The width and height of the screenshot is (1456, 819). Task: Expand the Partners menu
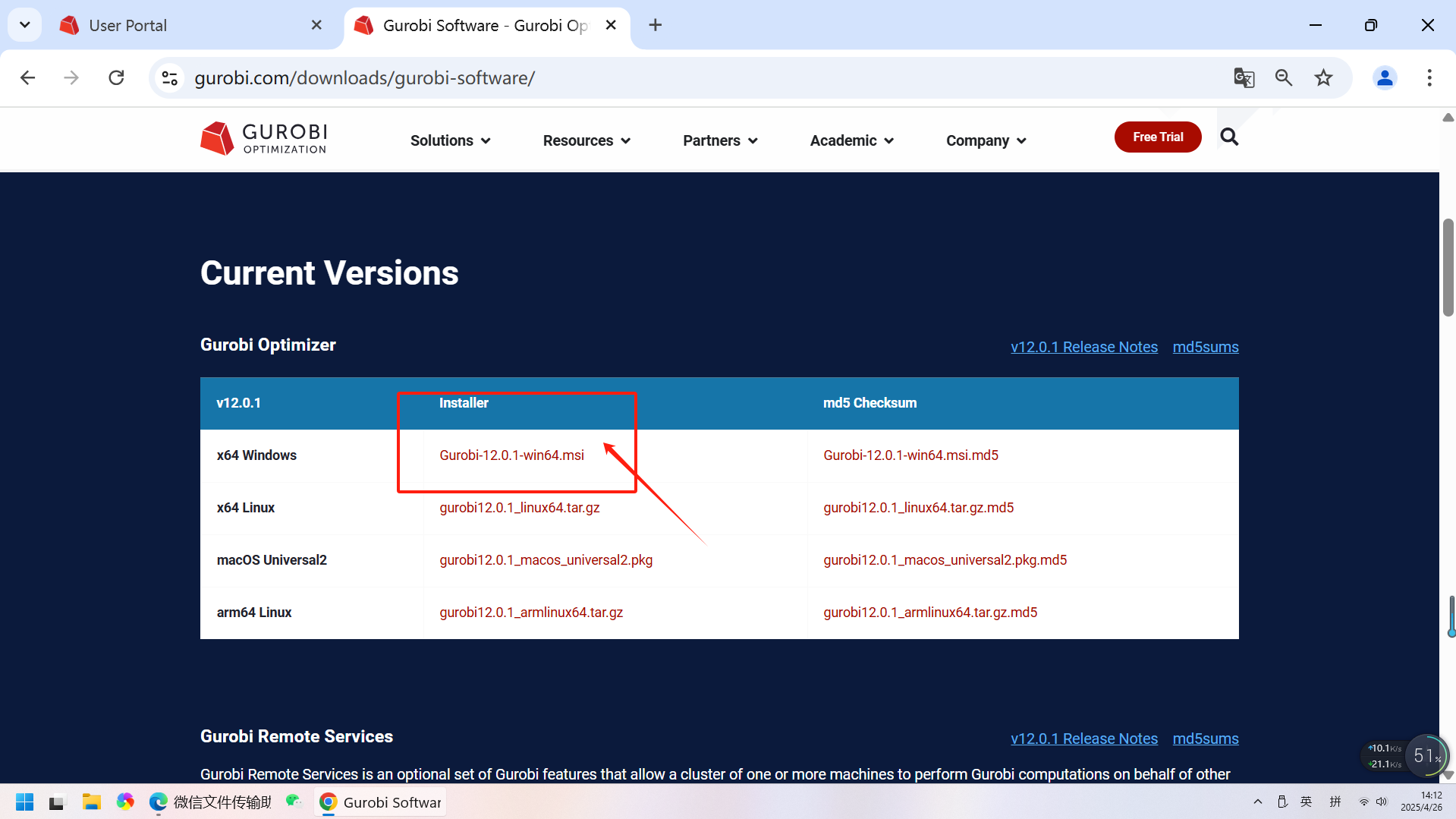click(720, 140)
